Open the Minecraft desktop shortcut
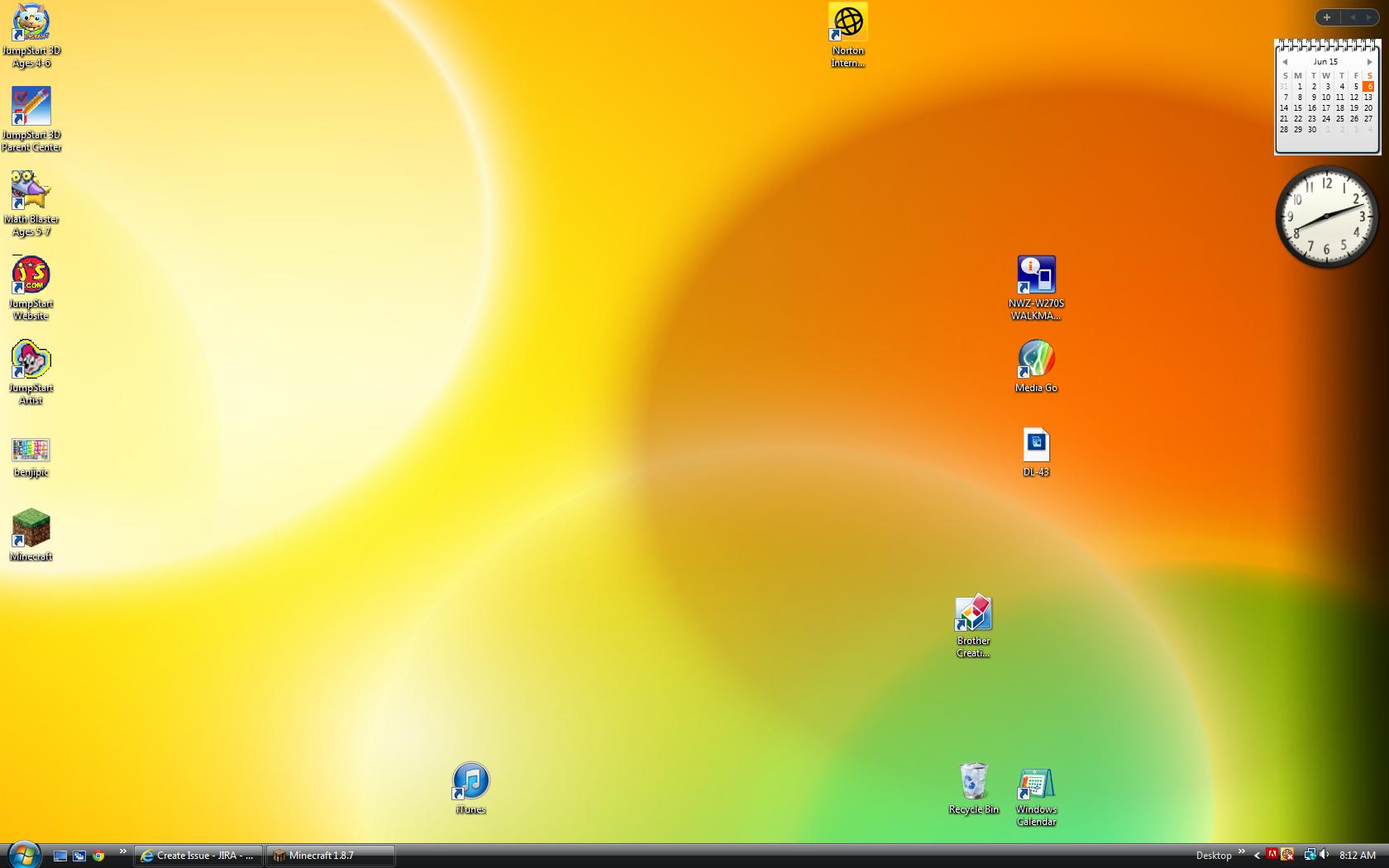 click(31, 529)
